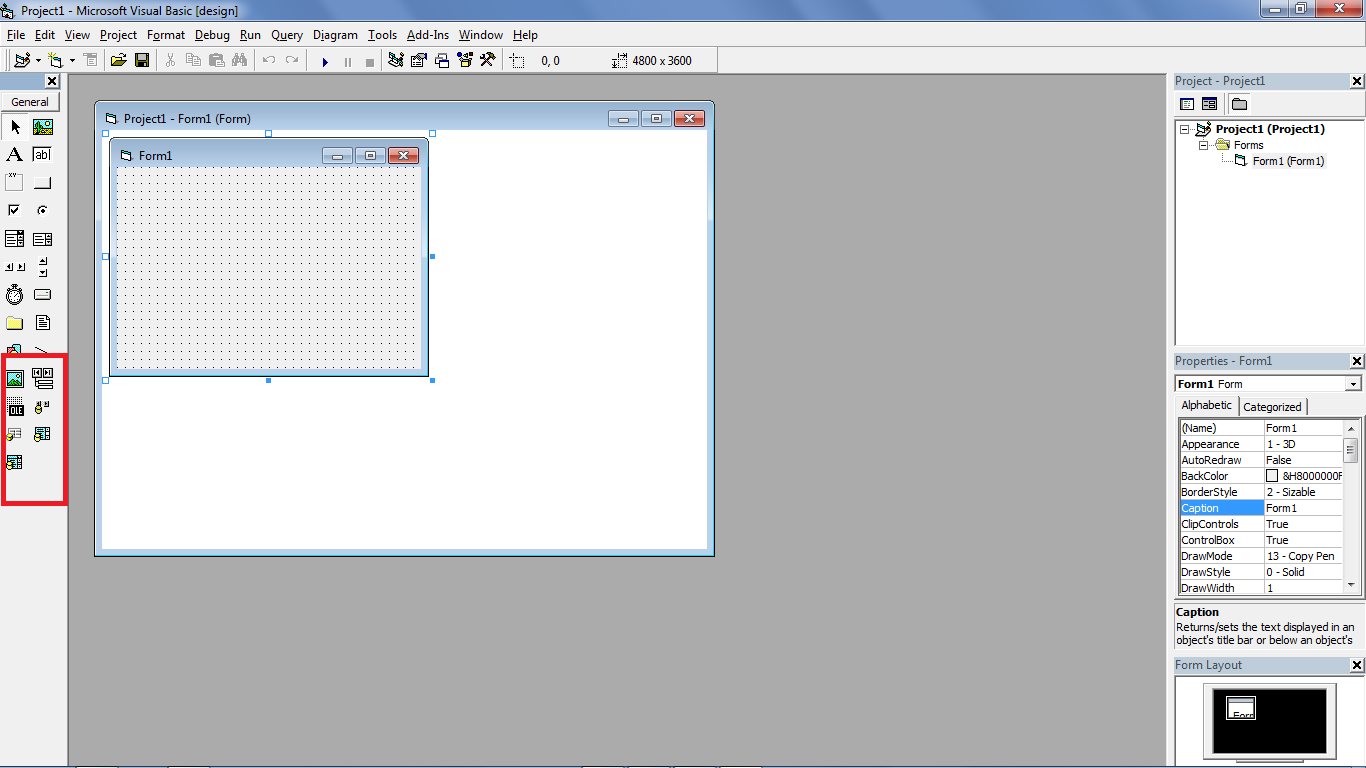The width and height of the screenshot is (1366, 768).
Task: Select the Frame control tool
Action: [x=15, y=183]
